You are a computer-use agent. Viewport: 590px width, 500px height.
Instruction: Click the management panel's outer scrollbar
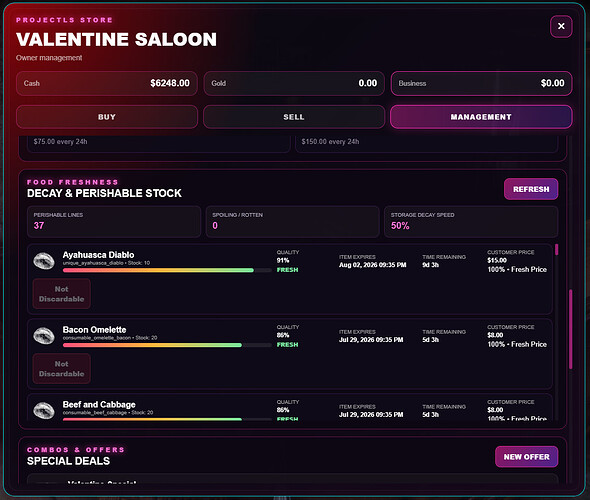coord(570,329)
